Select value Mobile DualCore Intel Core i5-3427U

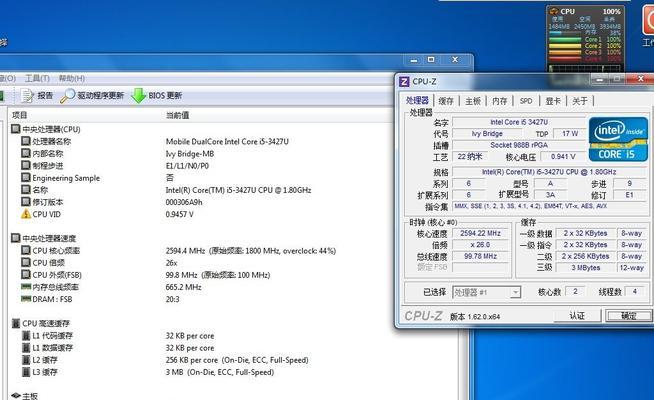(x=227, y=141)
